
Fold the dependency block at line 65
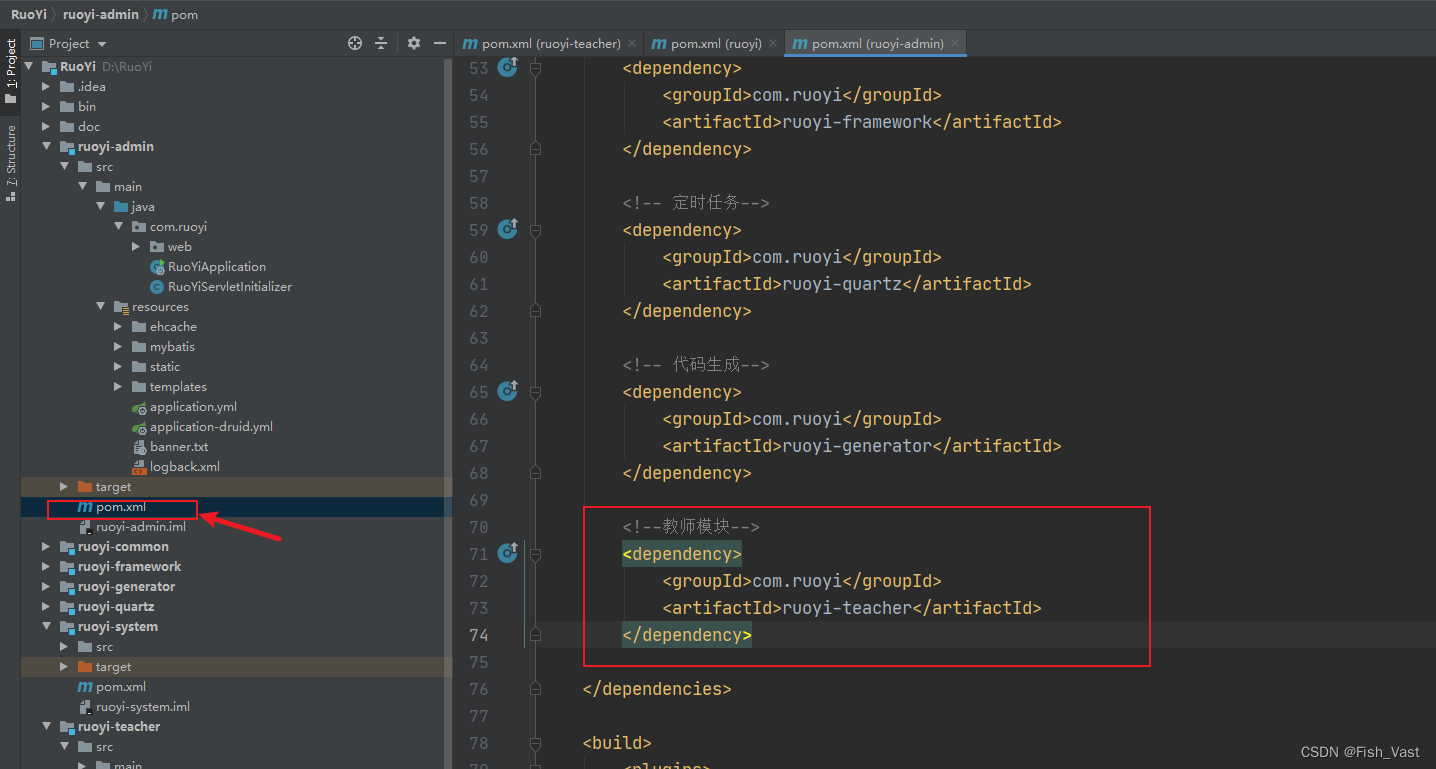[x=535, y=392]
